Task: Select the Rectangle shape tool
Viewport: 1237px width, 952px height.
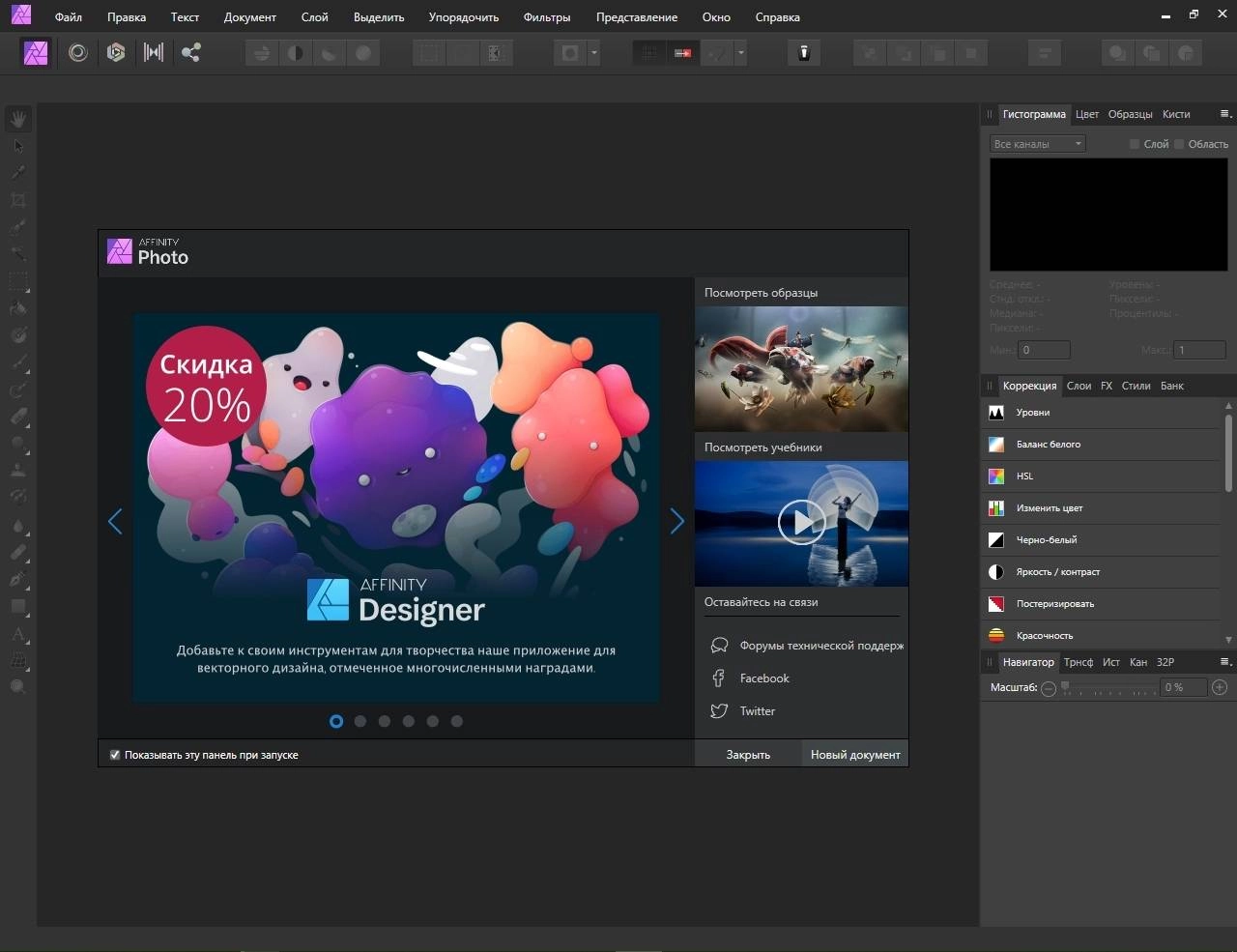Action: 18,606
